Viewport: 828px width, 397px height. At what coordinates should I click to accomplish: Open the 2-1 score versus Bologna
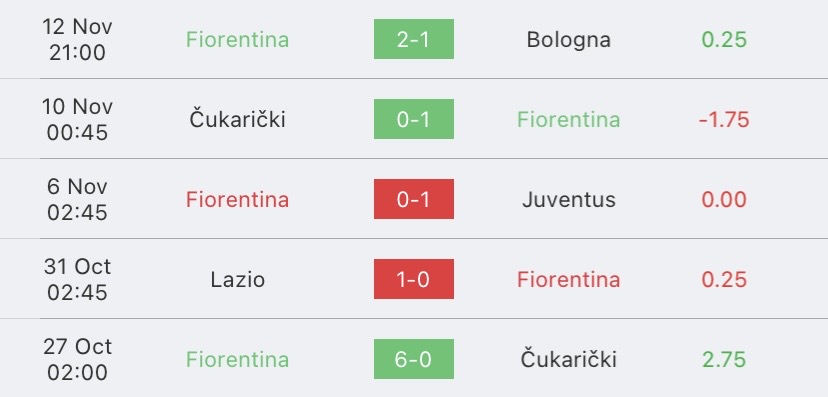click(413, 39)
